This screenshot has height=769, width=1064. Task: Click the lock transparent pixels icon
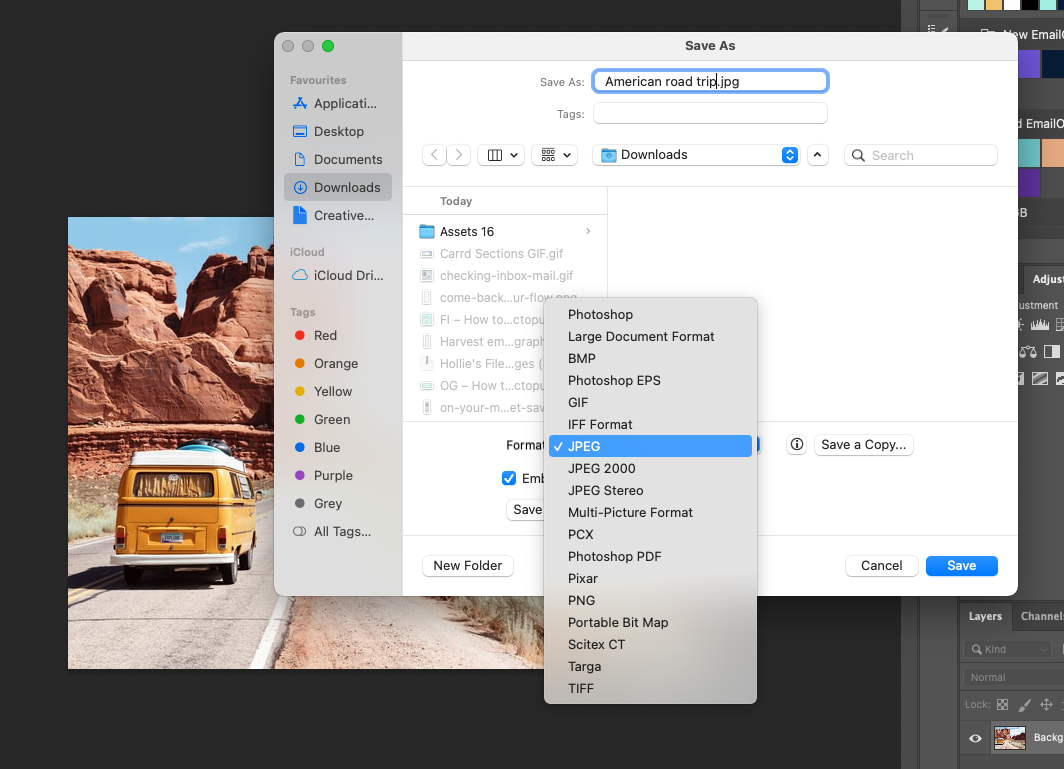tap(1002, 704)
